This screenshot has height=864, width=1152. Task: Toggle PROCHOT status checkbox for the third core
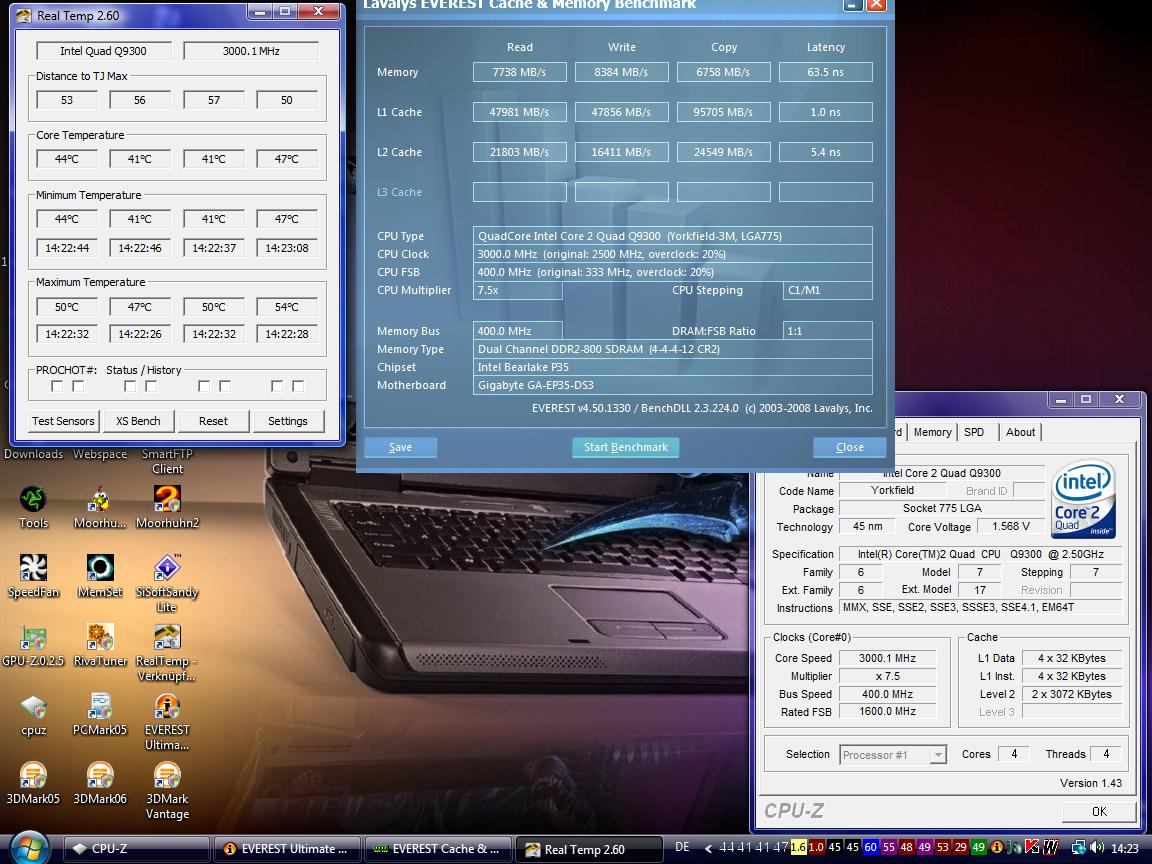pyautogui.click(x=204, y=386)
